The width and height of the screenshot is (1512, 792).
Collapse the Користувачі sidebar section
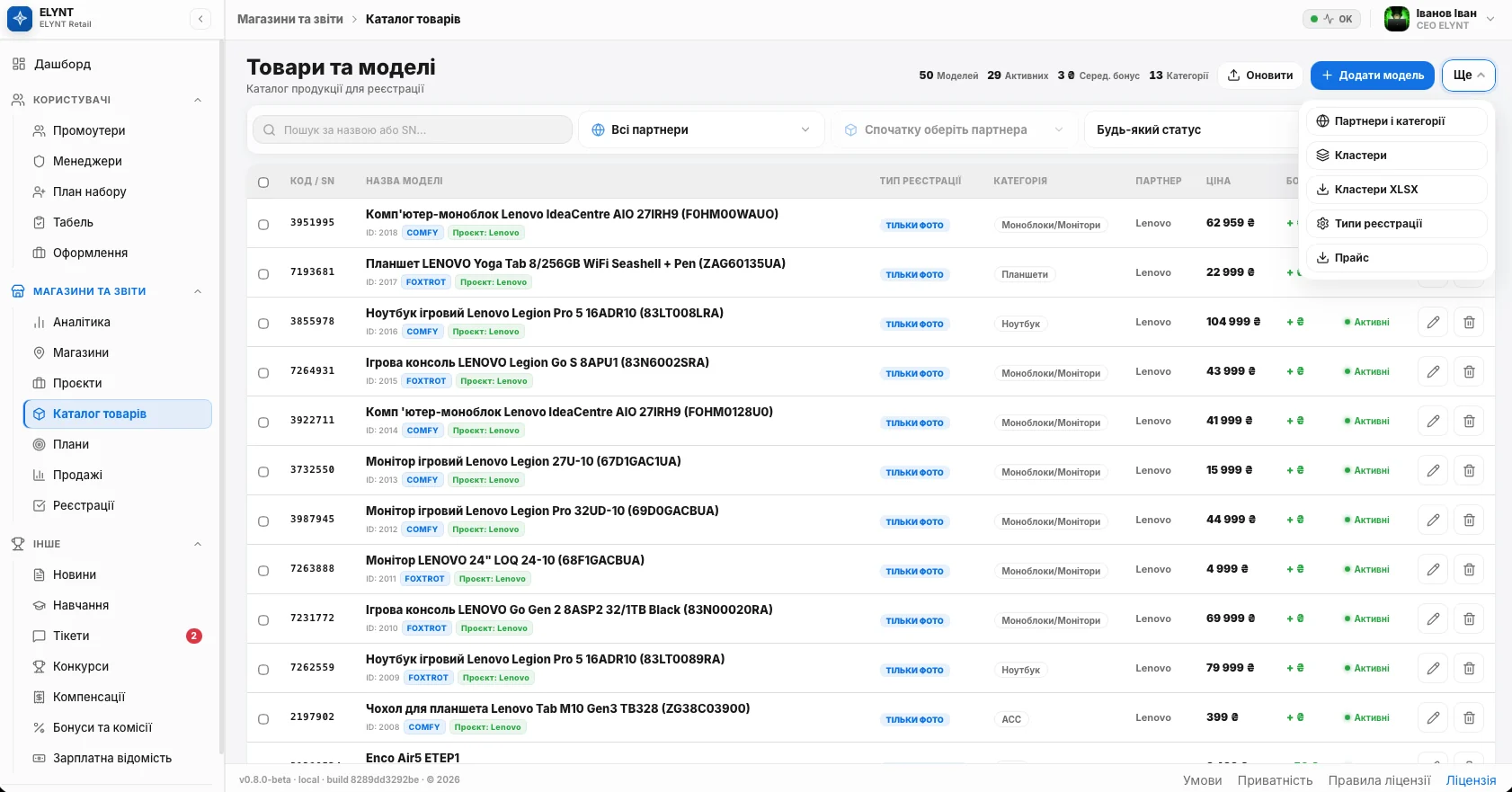click(198, 100)
